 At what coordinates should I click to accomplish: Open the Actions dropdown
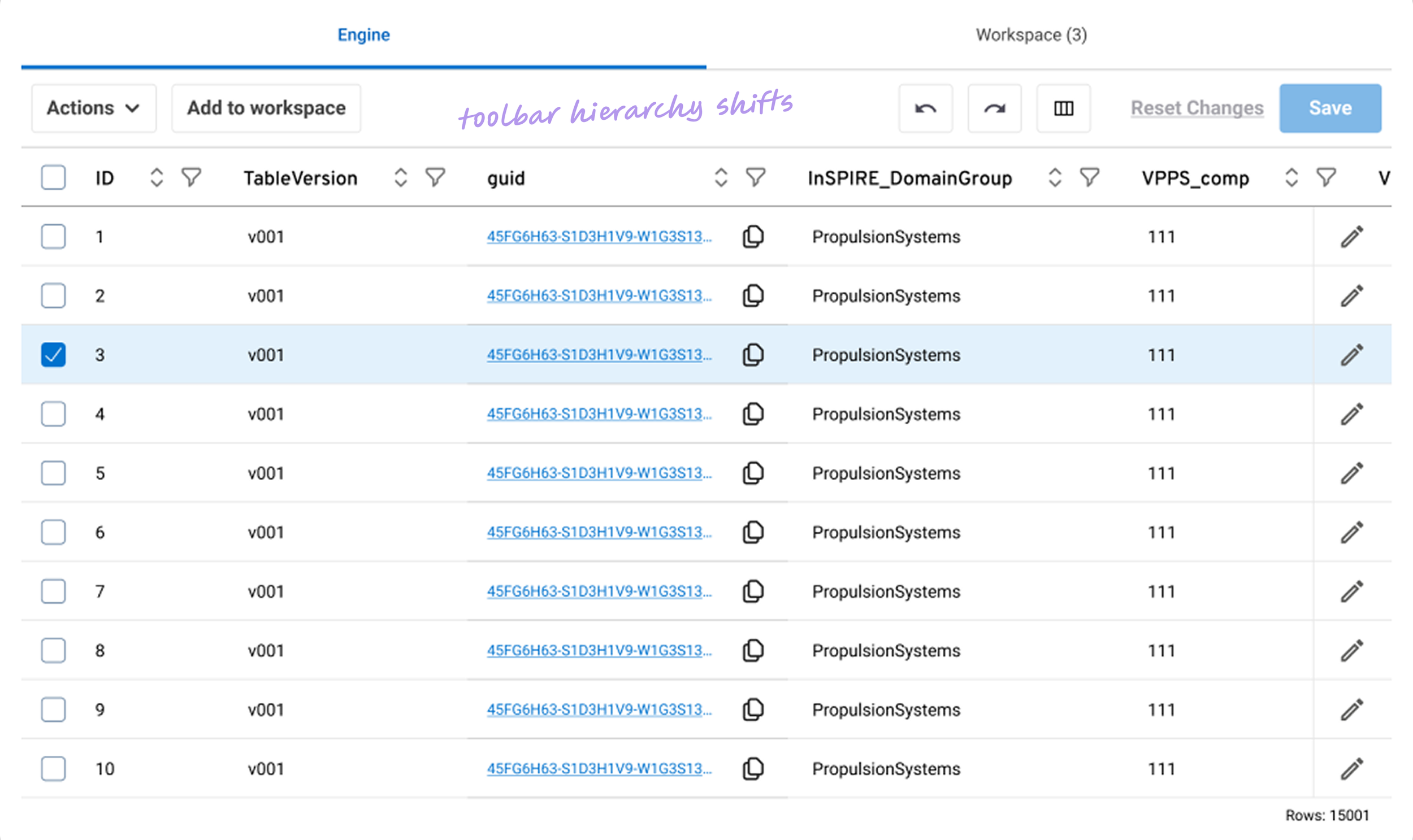[93, 108]
